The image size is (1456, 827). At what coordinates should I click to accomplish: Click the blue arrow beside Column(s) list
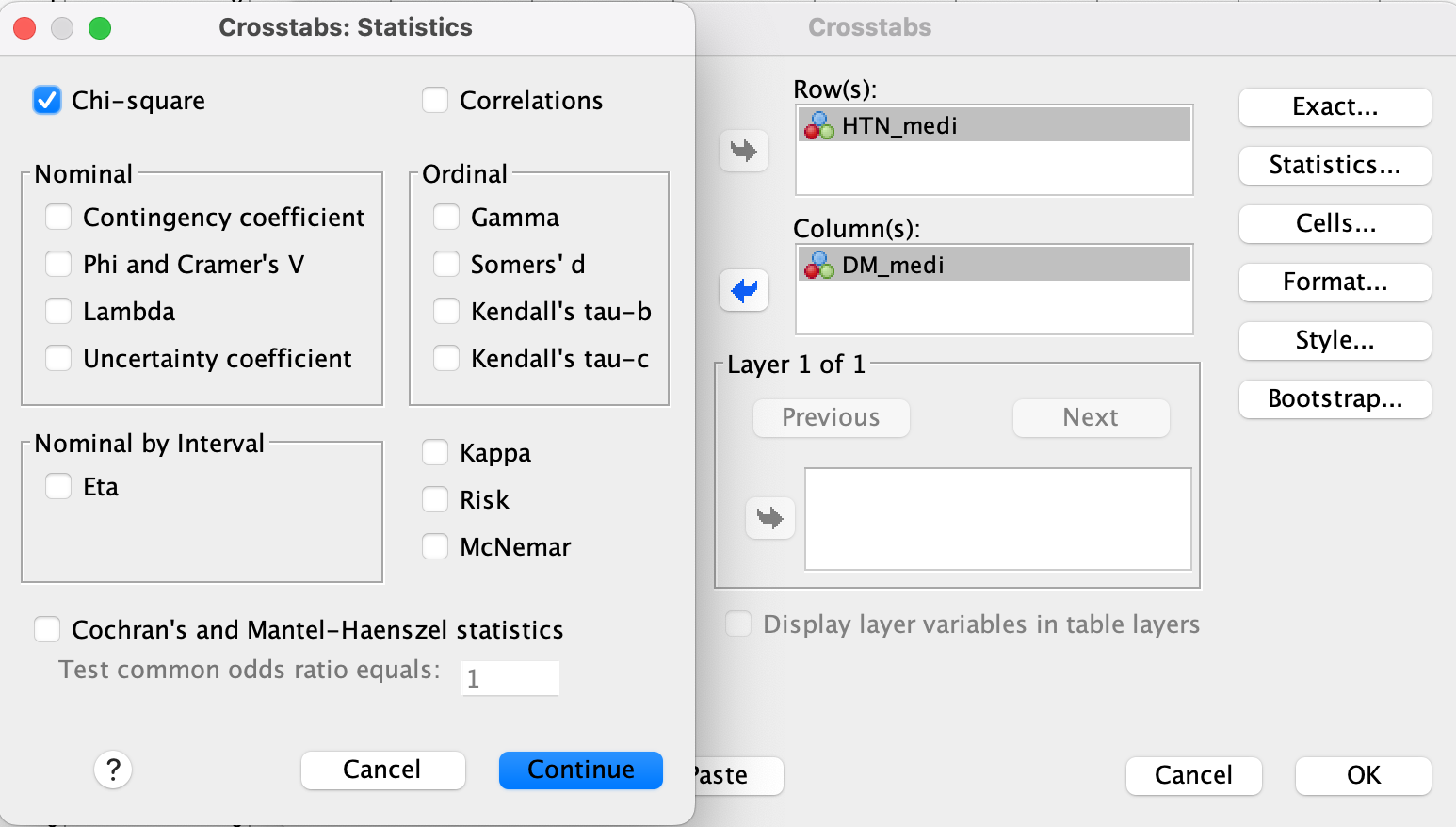(x=744, y=290)
